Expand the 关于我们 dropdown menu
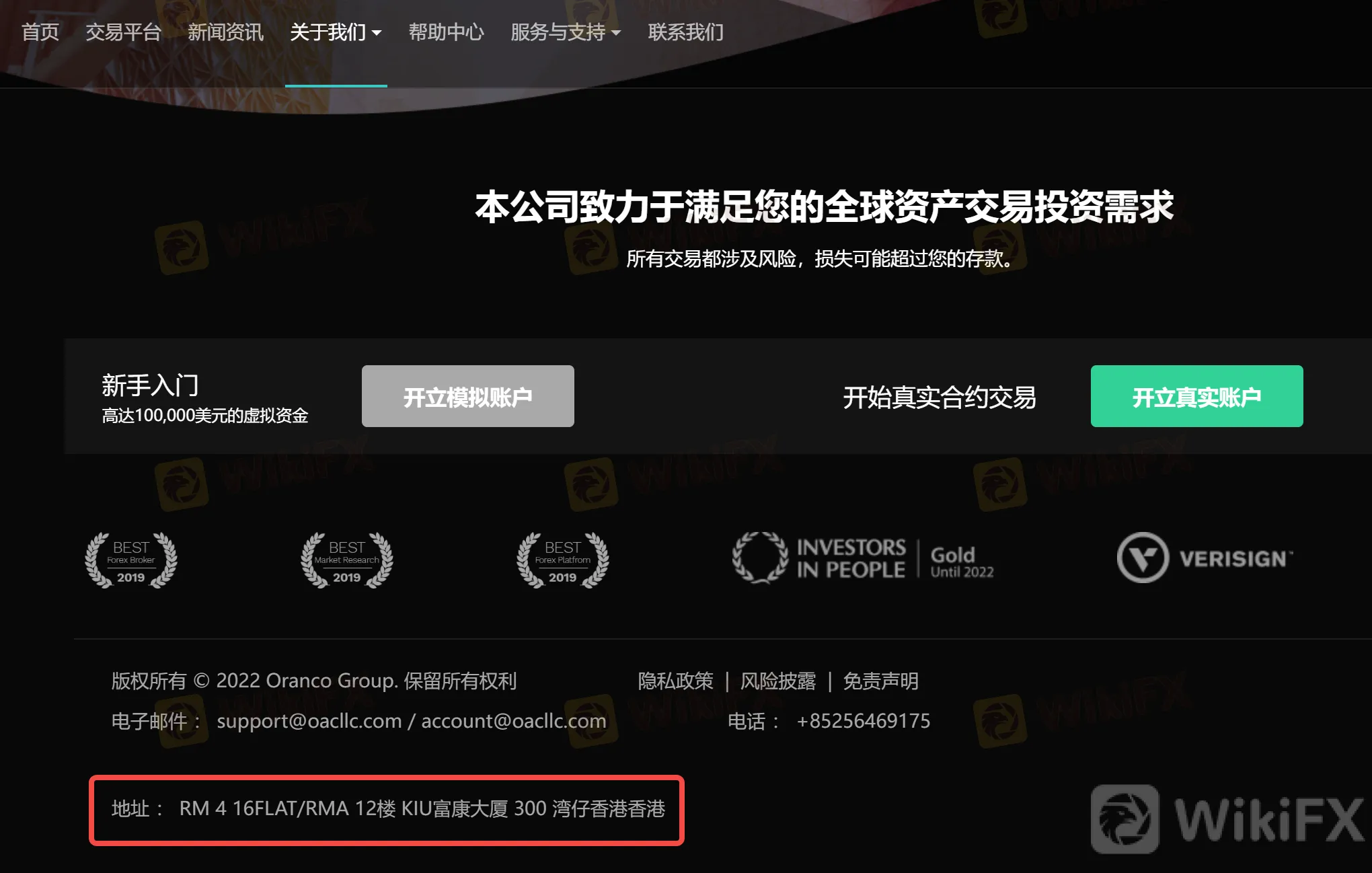The width and height of the screenshot is (1372, 873). (x=336, y=32)
